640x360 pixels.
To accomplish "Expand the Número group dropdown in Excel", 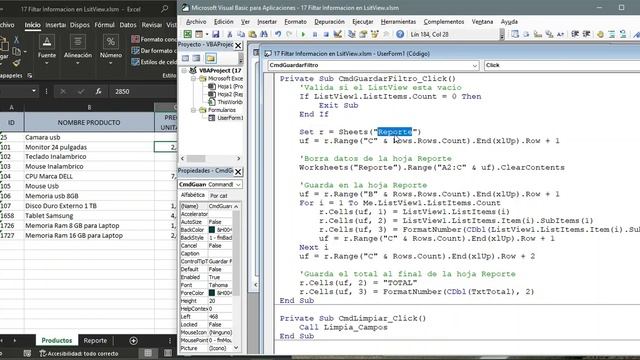I will (111, 63).
